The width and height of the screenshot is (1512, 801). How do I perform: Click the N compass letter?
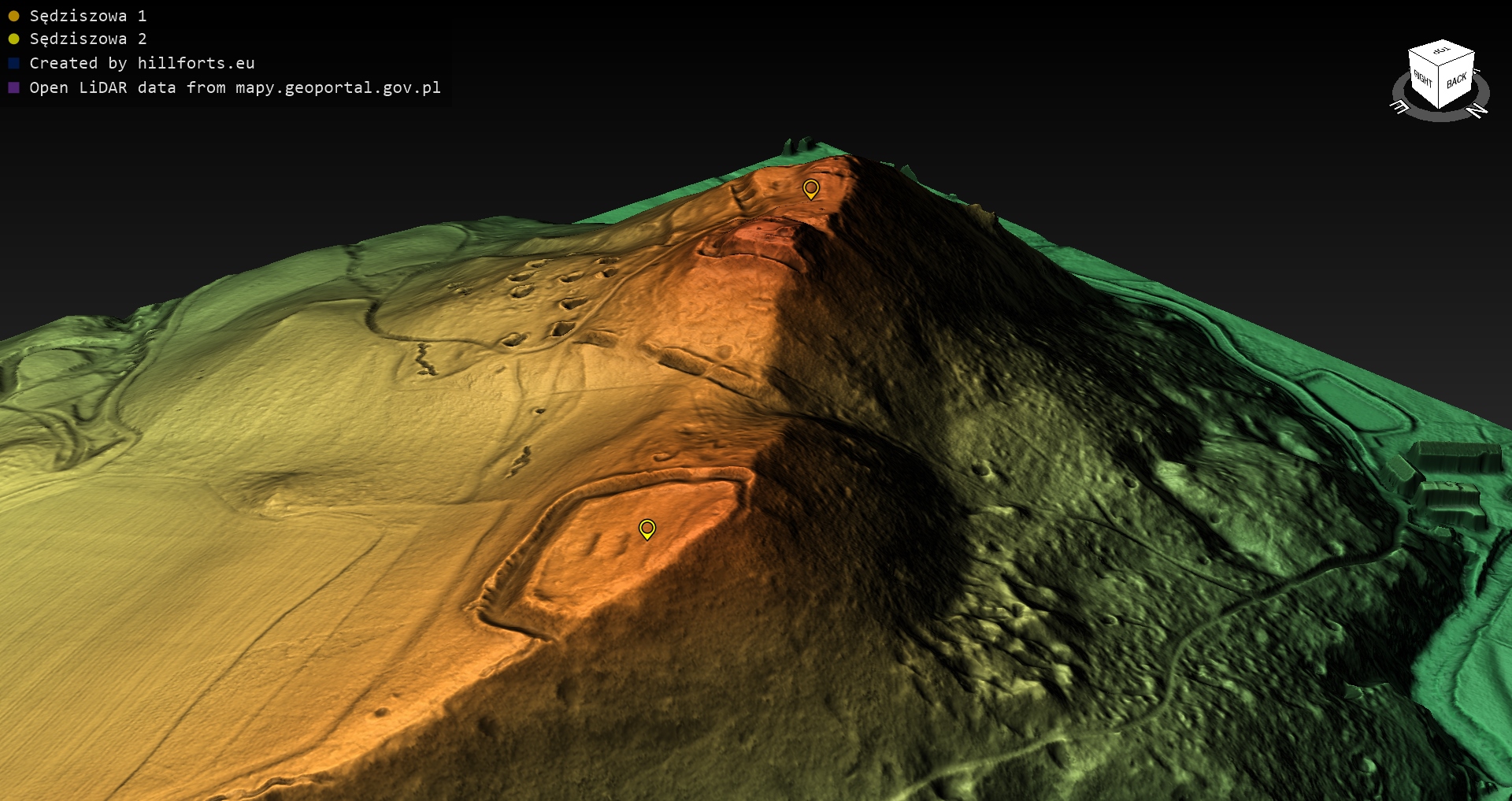coord(1477,111)
